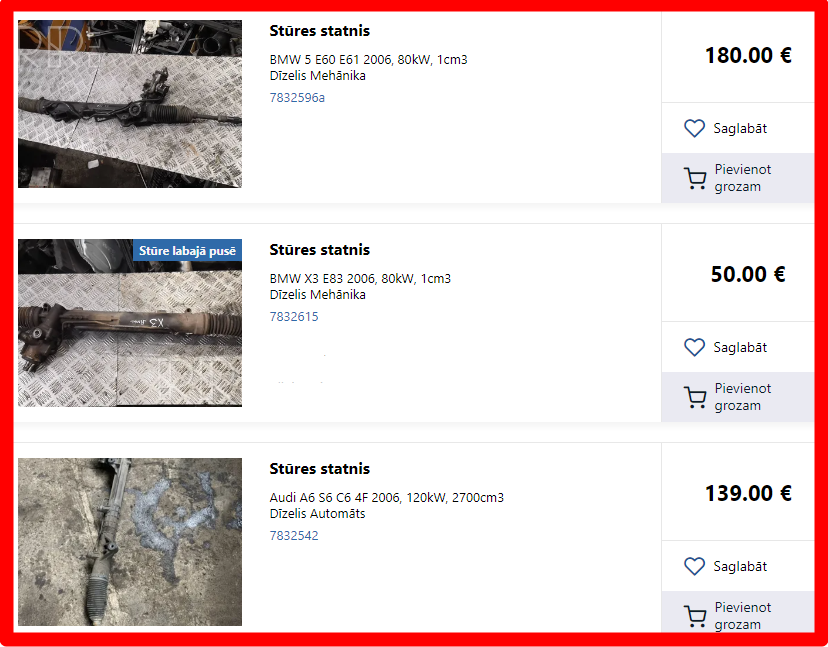Viewport: 828px width, 647px height.
Task: Open part code link 7832596a
Action: (297, 98)
